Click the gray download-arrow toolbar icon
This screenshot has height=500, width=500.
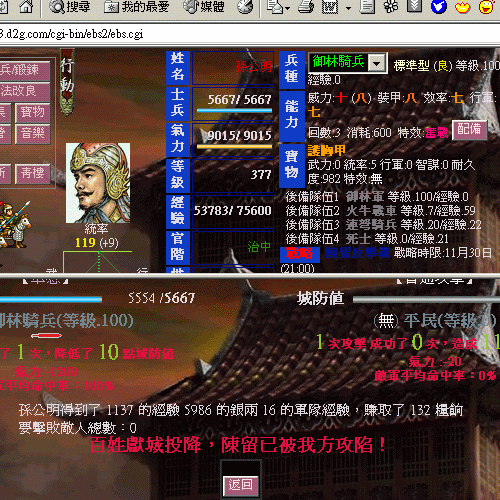(414, 6)
